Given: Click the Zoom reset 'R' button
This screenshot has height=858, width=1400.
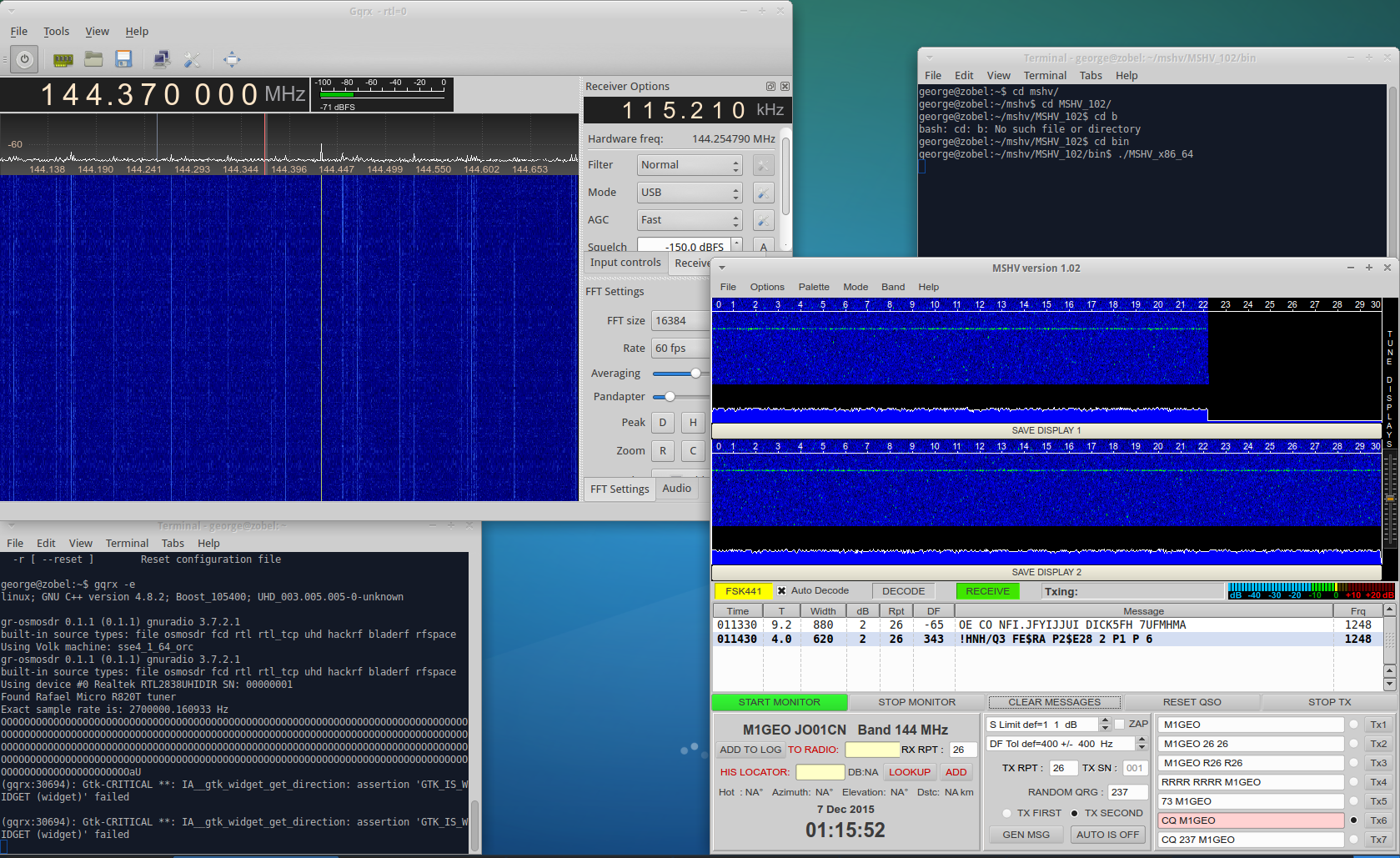Looking at the screenshot, I should point(663,451).
